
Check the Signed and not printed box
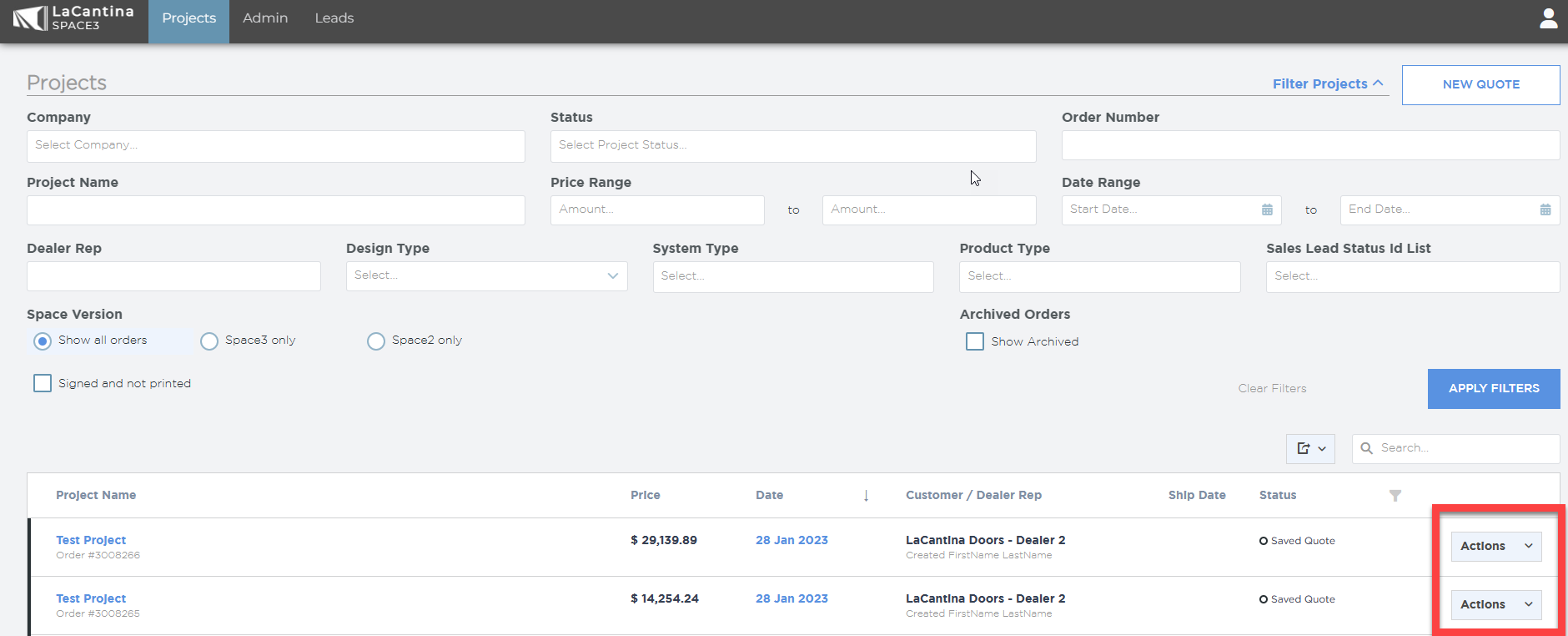43,383
